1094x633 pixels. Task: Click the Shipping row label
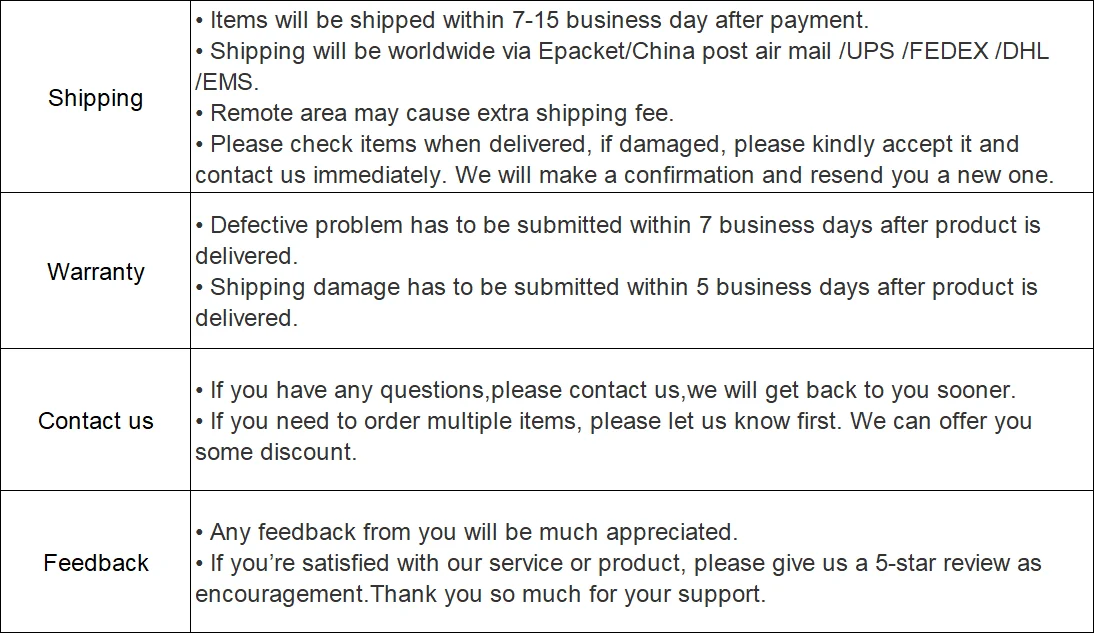(x=95, y=98)
